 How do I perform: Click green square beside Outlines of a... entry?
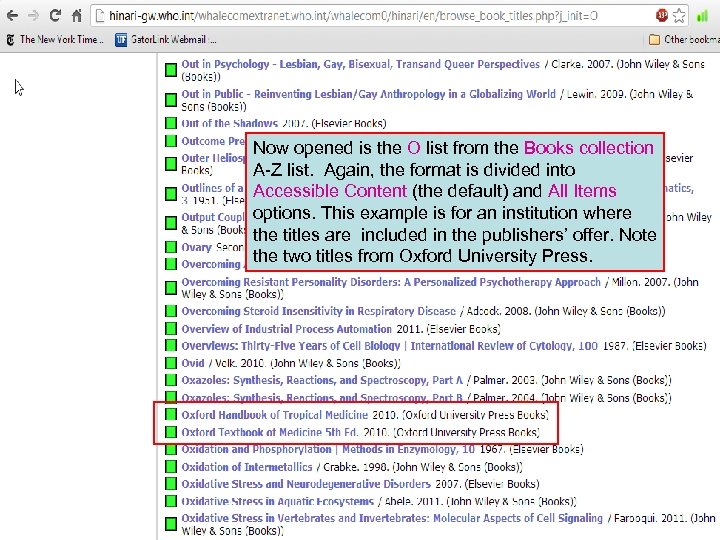[171, 194]
